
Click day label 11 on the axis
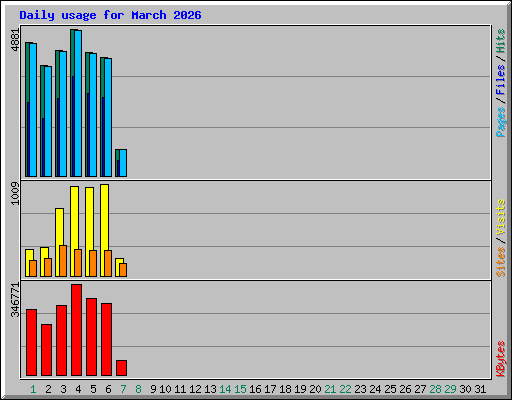[180, 389]
